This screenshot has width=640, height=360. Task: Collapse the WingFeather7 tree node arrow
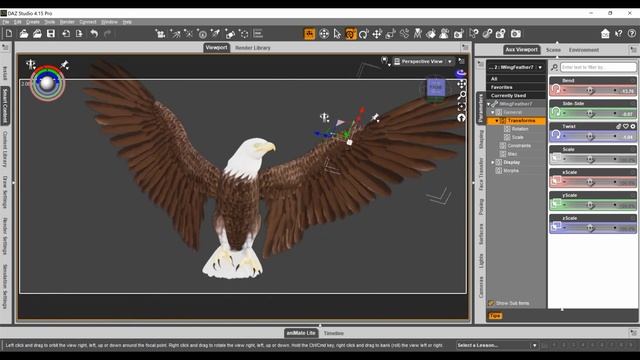pos(489,104)
